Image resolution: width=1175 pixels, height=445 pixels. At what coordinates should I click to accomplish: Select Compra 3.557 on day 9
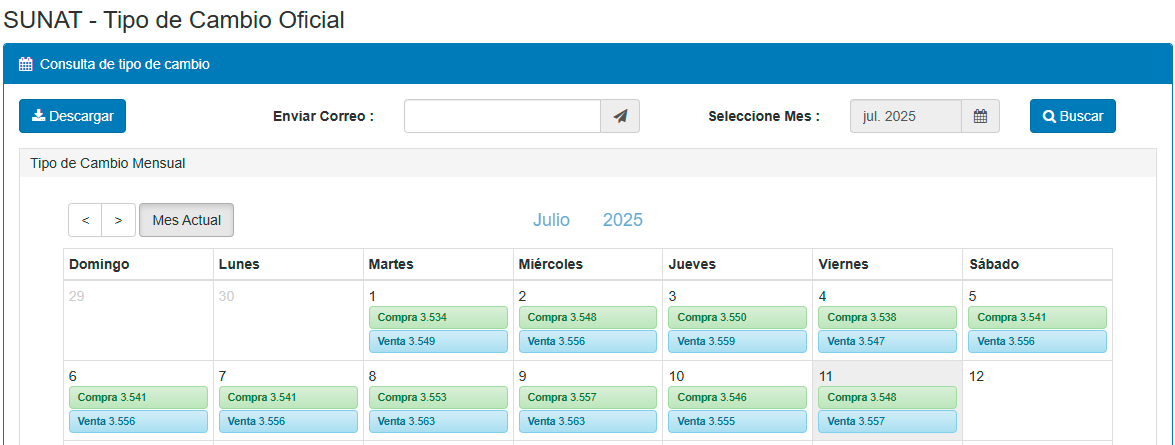(588, 398)
